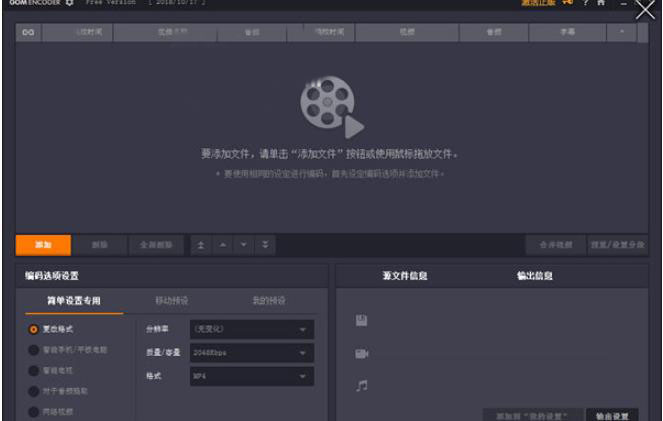The image size is (663, 421).
Task: Select the audio extraction radio option
Action: pos(33,391)
